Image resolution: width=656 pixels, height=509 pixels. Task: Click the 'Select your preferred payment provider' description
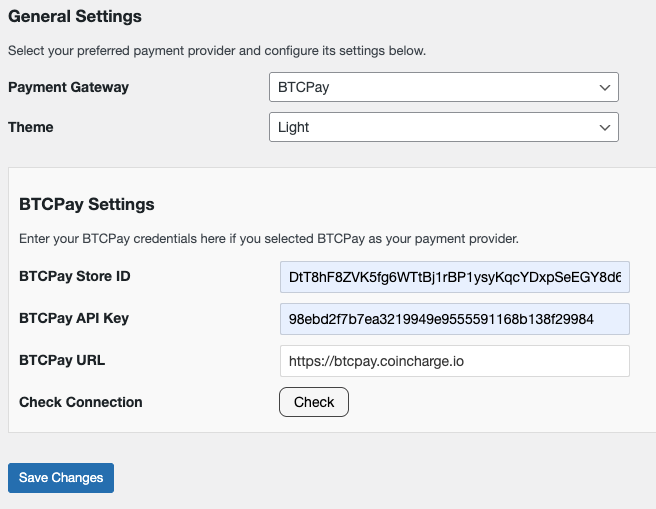pos(217,51)
